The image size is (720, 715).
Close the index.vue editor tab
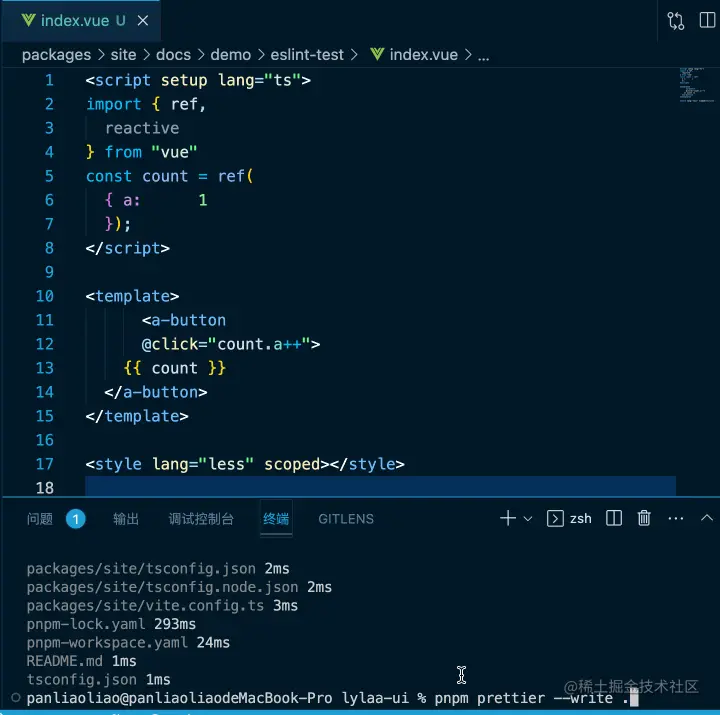(x=143, y=21)
